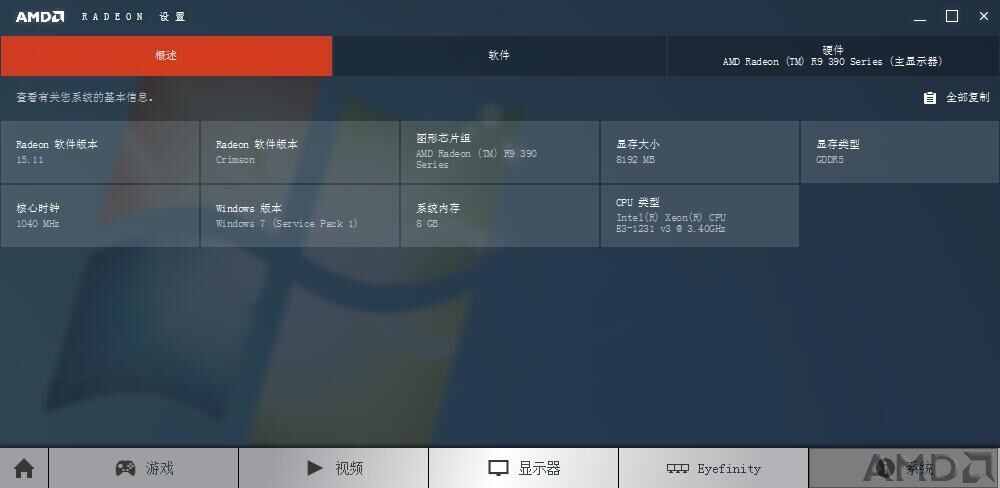The height and width of the screenshot is (488, 1000).
Task: Select the 显存类型 GDDR5 tile
Action: (x=900, y=152)
